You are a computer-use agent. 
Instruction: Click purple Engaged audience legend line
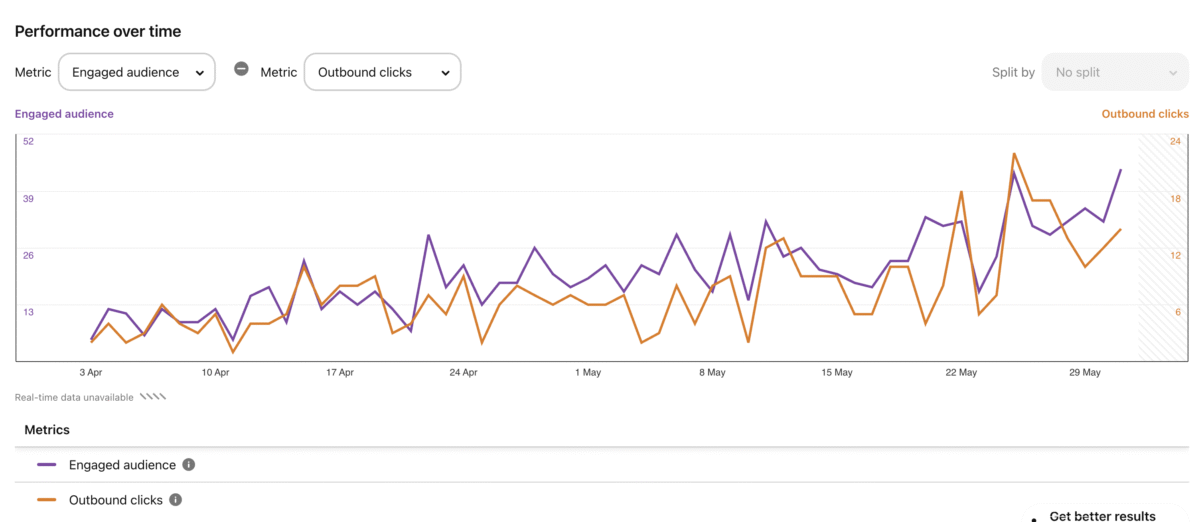(x=47, y=465)
